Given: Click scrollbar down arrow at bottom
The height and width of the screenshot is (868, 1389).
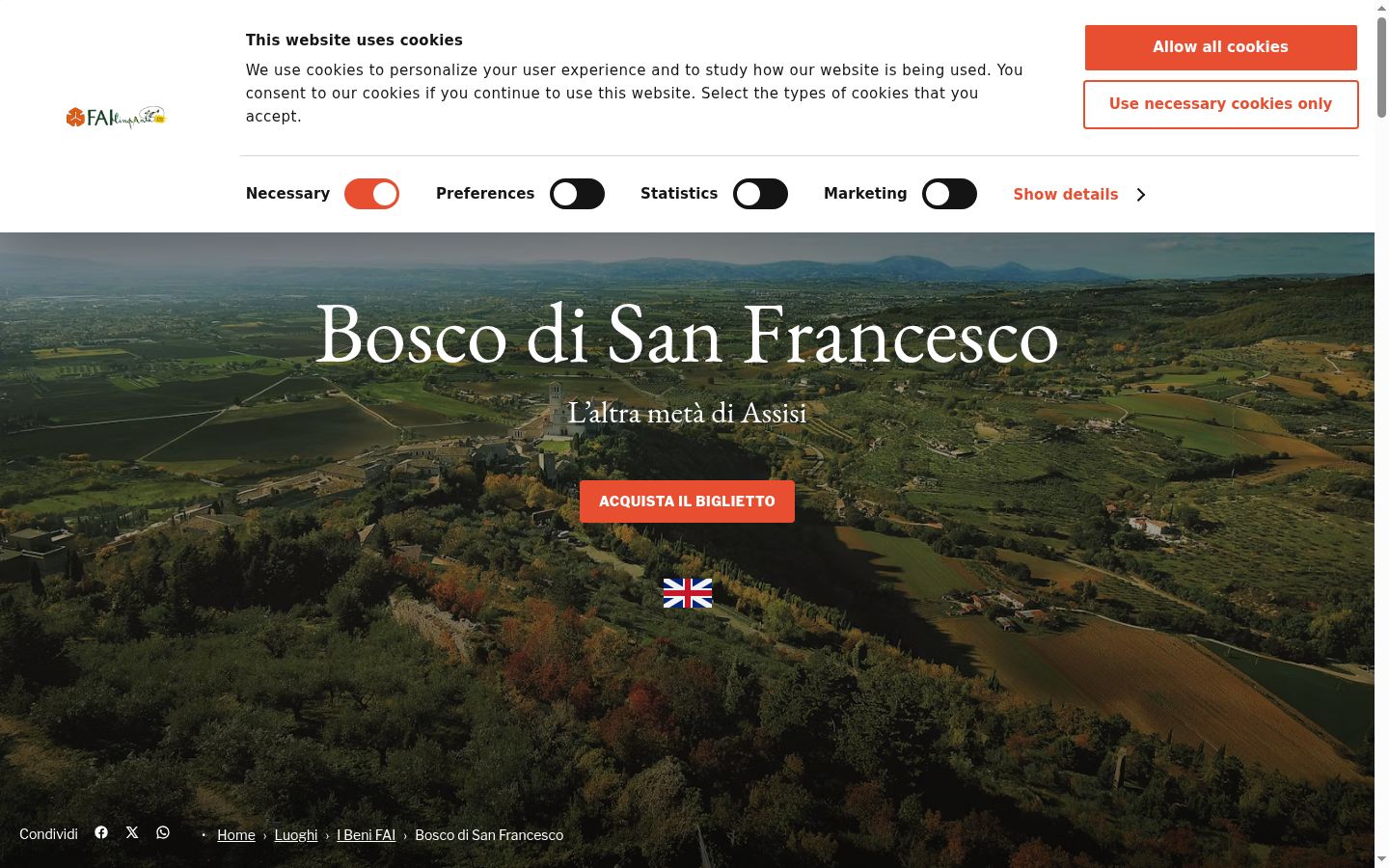Looking at the screenshot, I should (x=1381, y=859).
